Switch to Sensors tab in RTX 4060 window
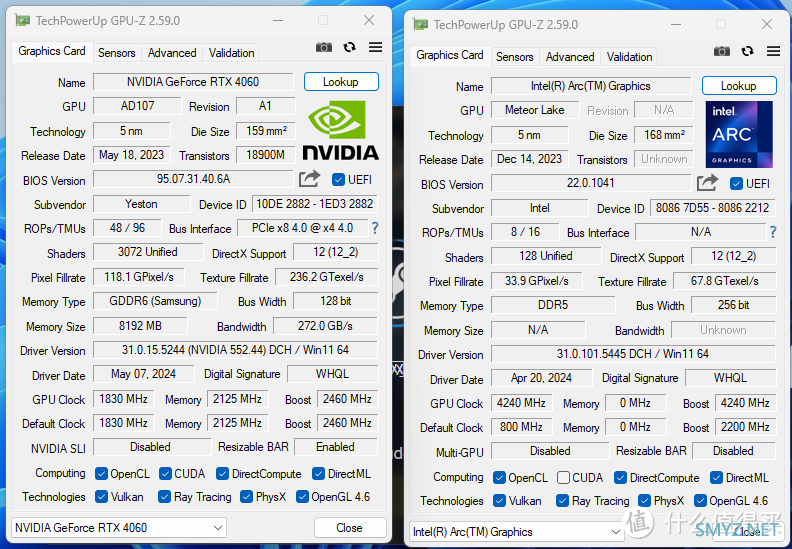 [117, 53]
